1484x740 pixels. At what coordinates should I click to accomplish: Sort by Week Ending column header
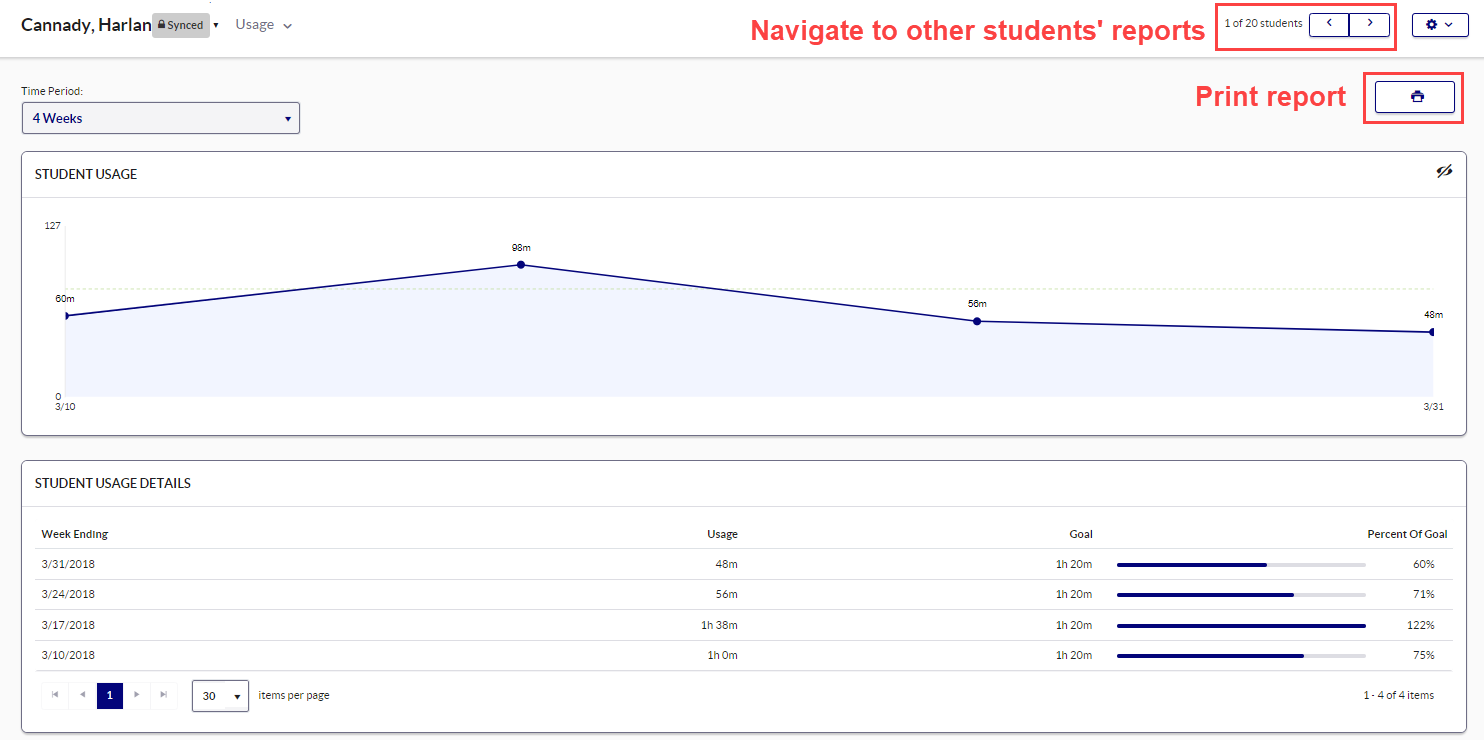coord(75,534)
